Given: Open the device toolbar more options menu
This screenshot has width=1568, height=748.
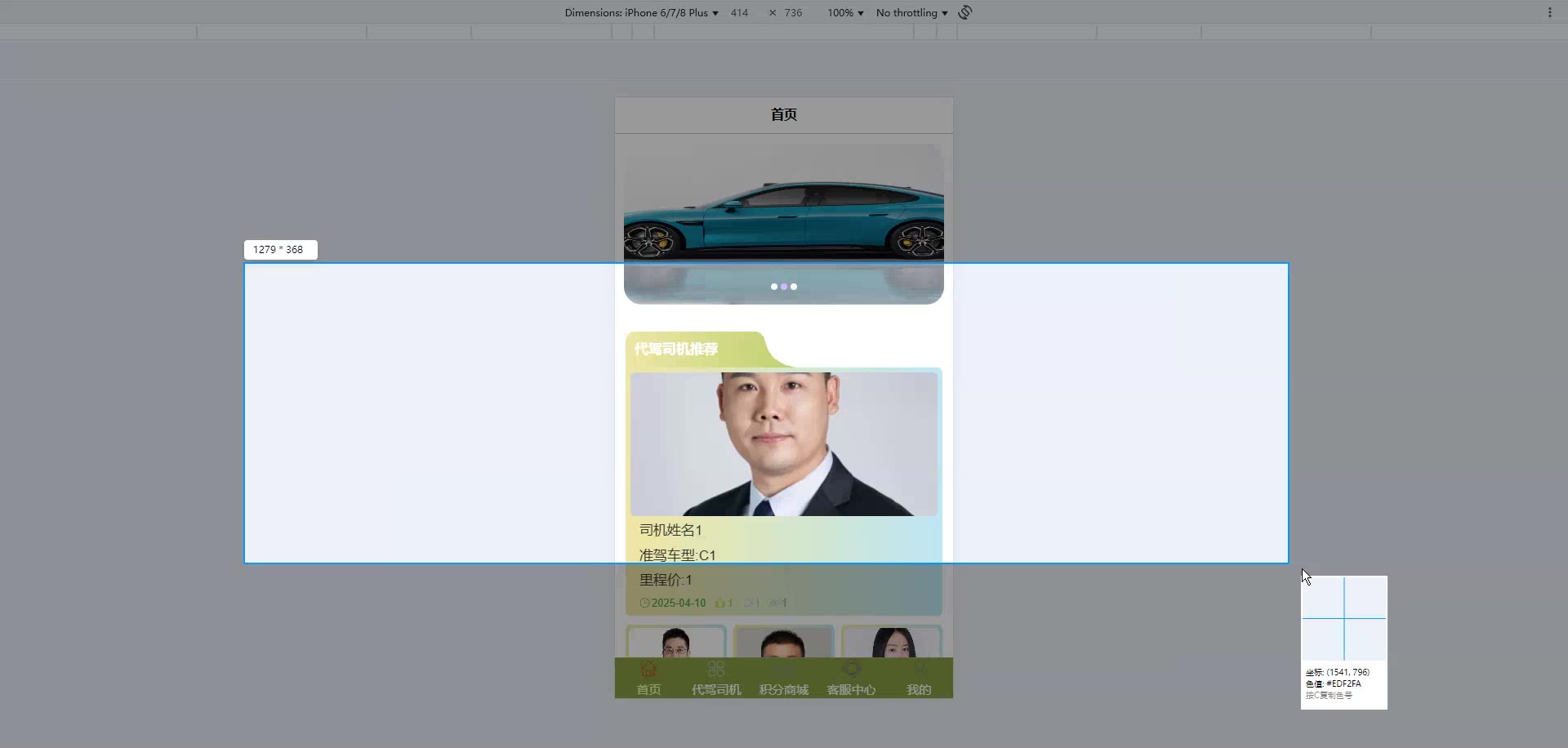Looking at the screenshot, I should (x=1549, y=12).
